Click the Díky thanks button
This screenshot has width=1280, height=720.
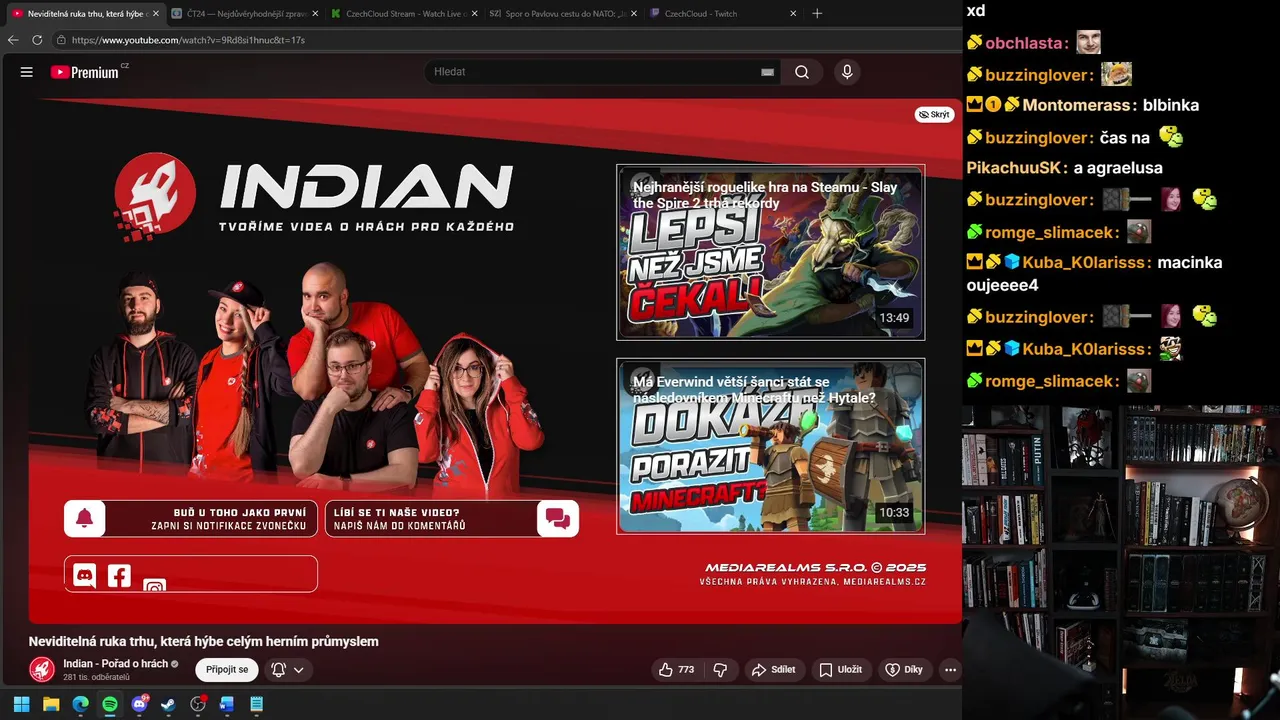[x=905, y=670]
